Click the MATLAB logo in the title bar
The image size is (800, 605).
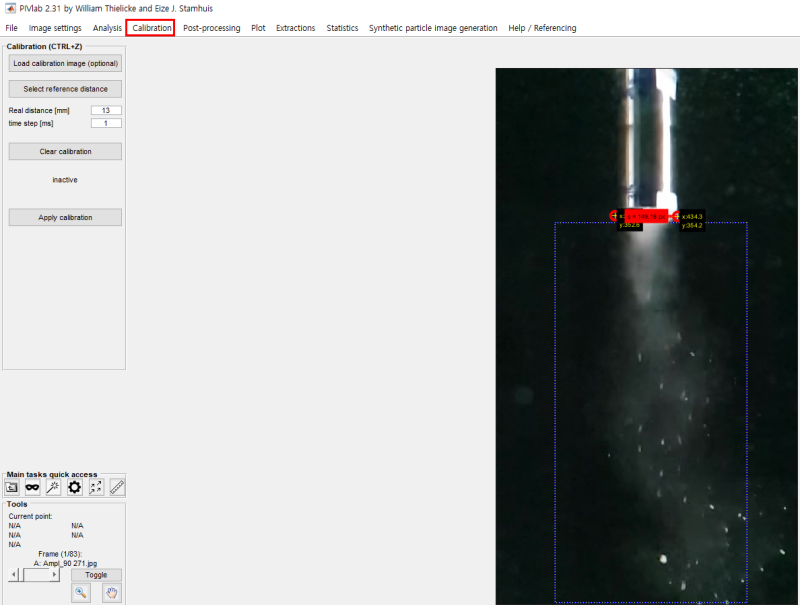(10, 8)
